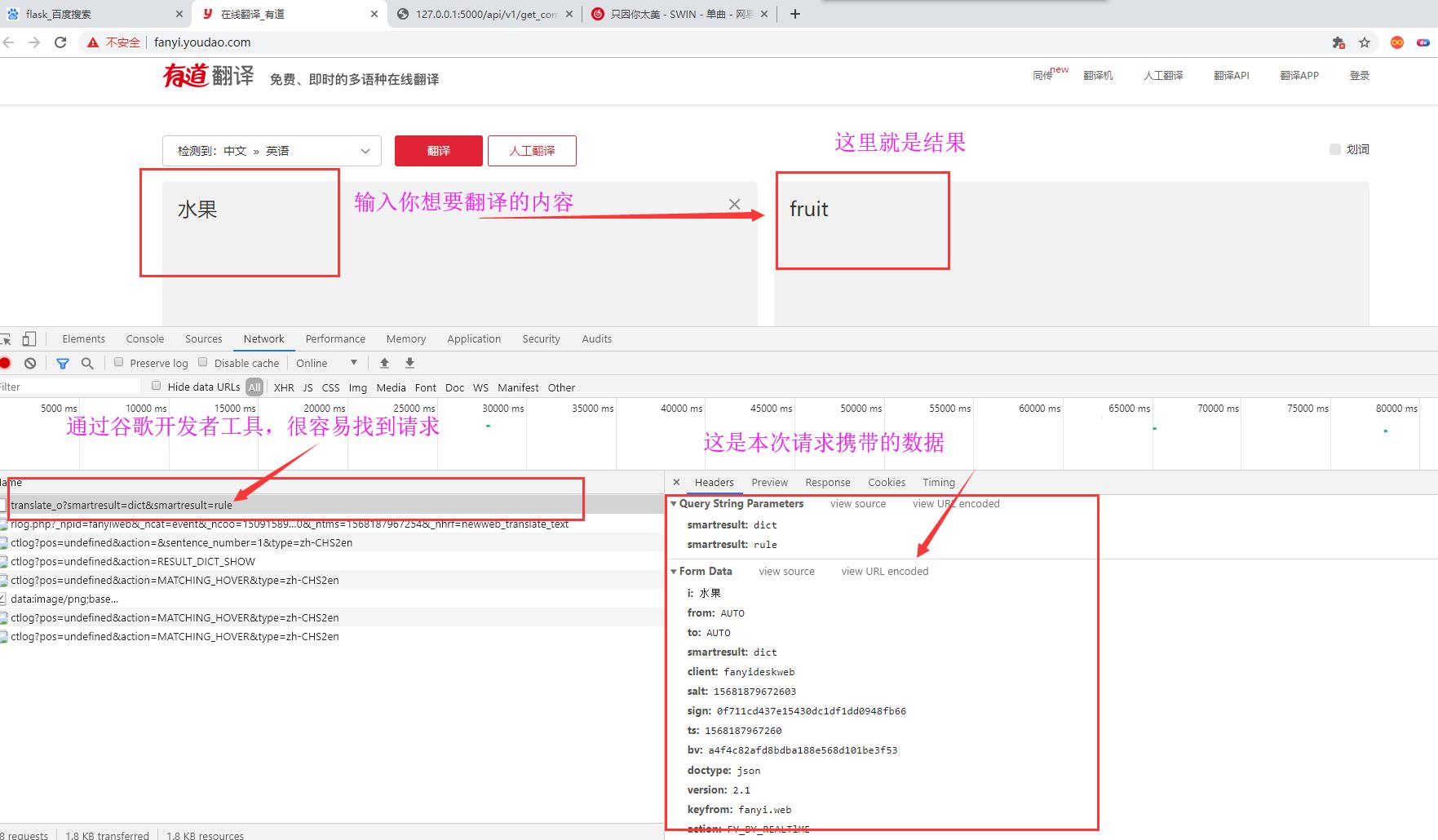Click the translation input text area
1438x840 pixels.
(x=460, y=253)
